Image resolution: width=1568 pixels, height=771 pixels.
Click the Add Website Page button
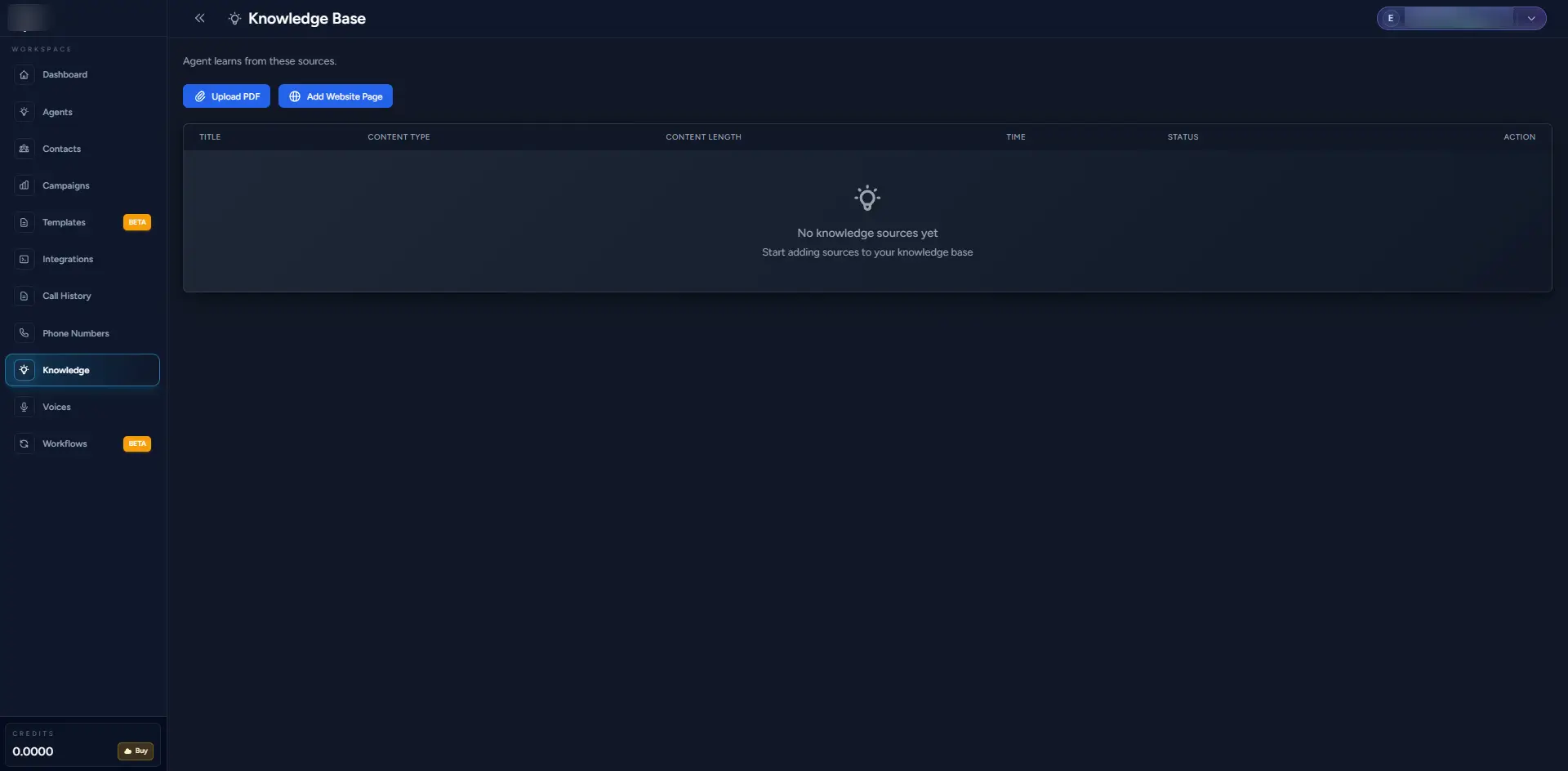coord(335,96)
